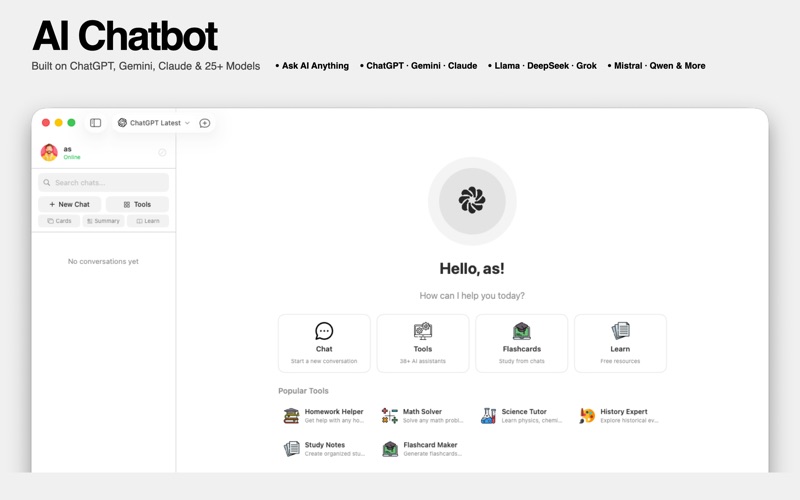Open the Tools card computer icon

click(422, 331)
